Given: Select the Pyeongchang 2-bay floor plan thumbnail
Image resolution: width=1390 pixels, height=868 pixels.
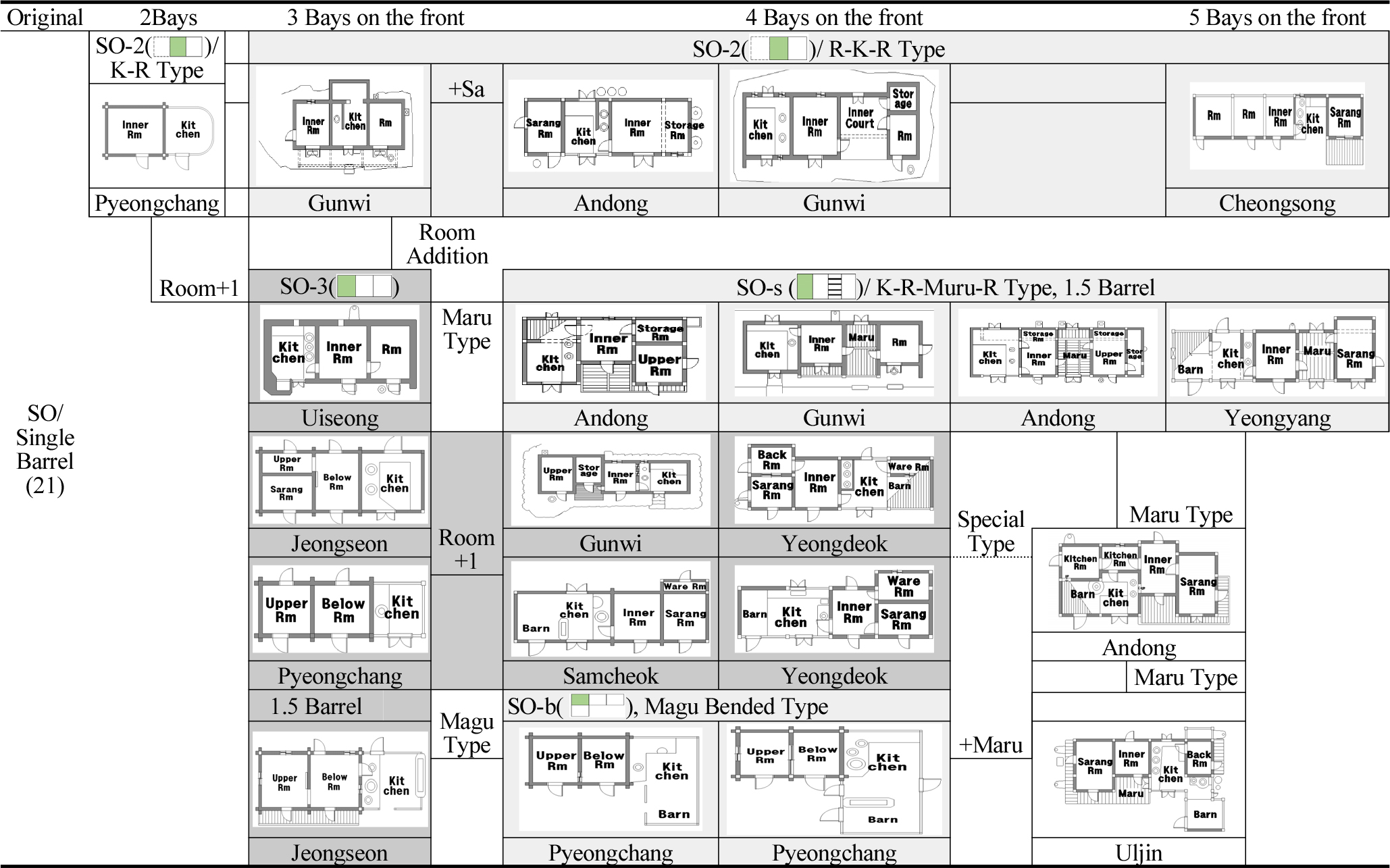Looking at the screenshot, I should click(x=158, y=136).
